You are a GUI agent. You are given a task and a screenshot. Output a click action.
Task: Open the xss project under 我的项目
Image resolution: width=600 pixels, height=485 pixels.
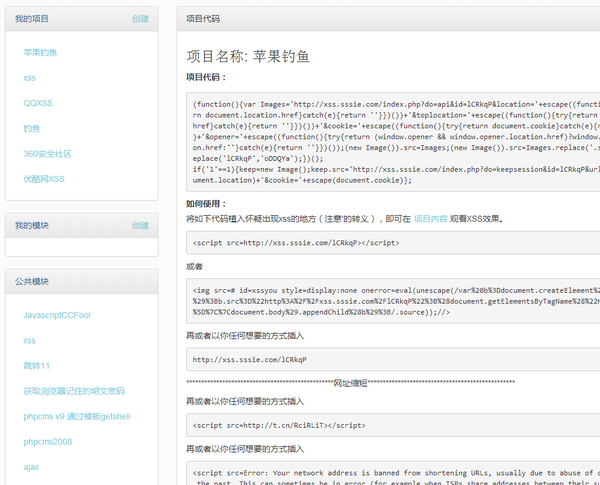[29, 78]
